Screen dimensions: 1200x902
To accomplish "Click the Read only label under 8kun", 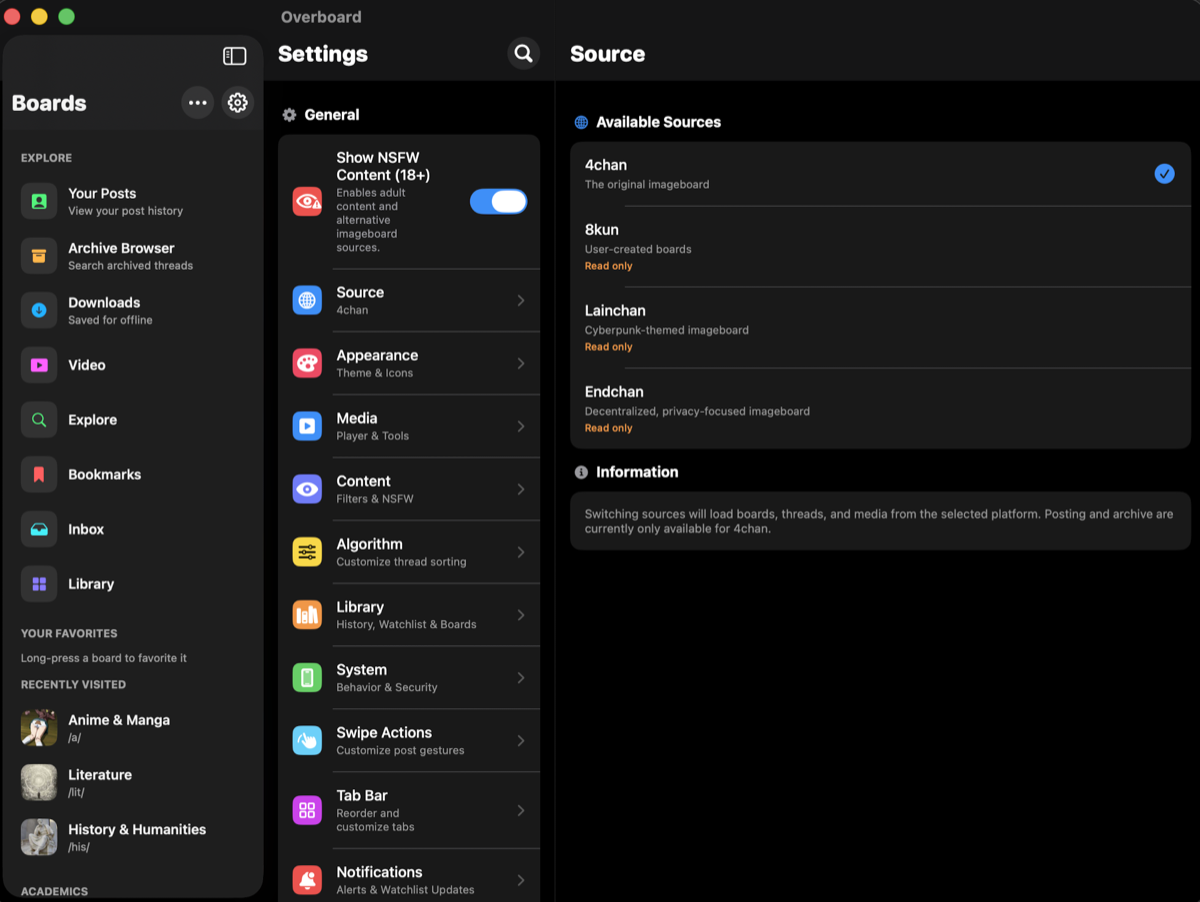I will [608, 265].
